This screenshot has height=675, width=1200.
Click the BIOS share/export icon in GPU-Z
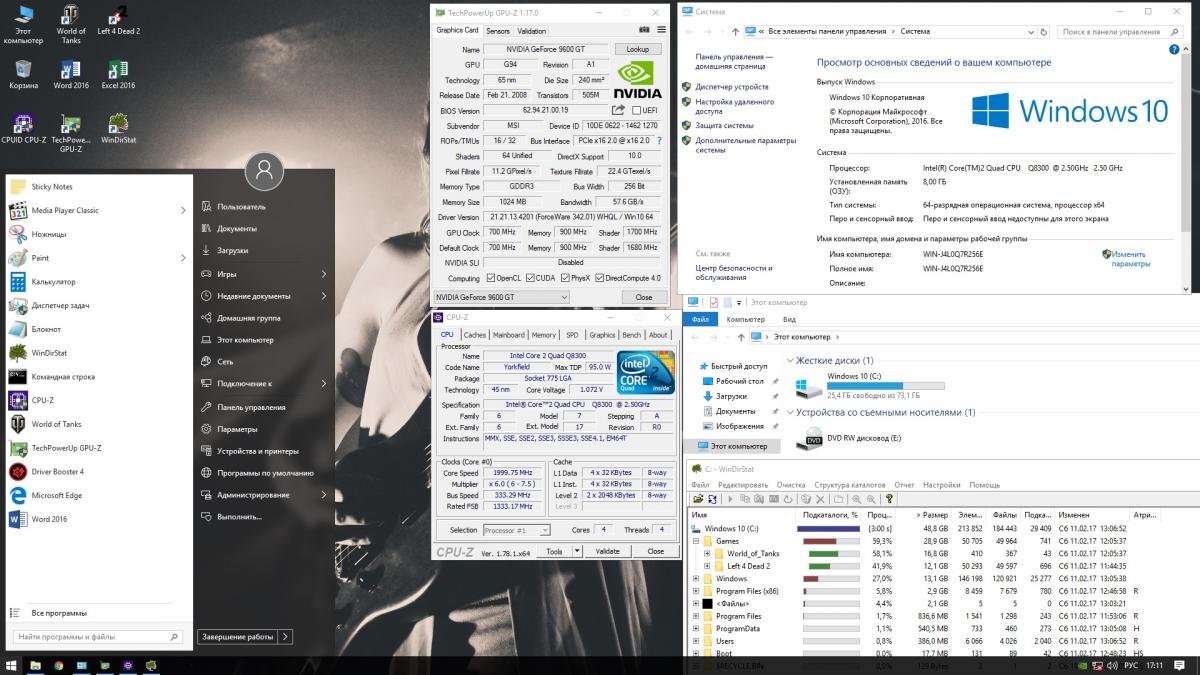618,110
